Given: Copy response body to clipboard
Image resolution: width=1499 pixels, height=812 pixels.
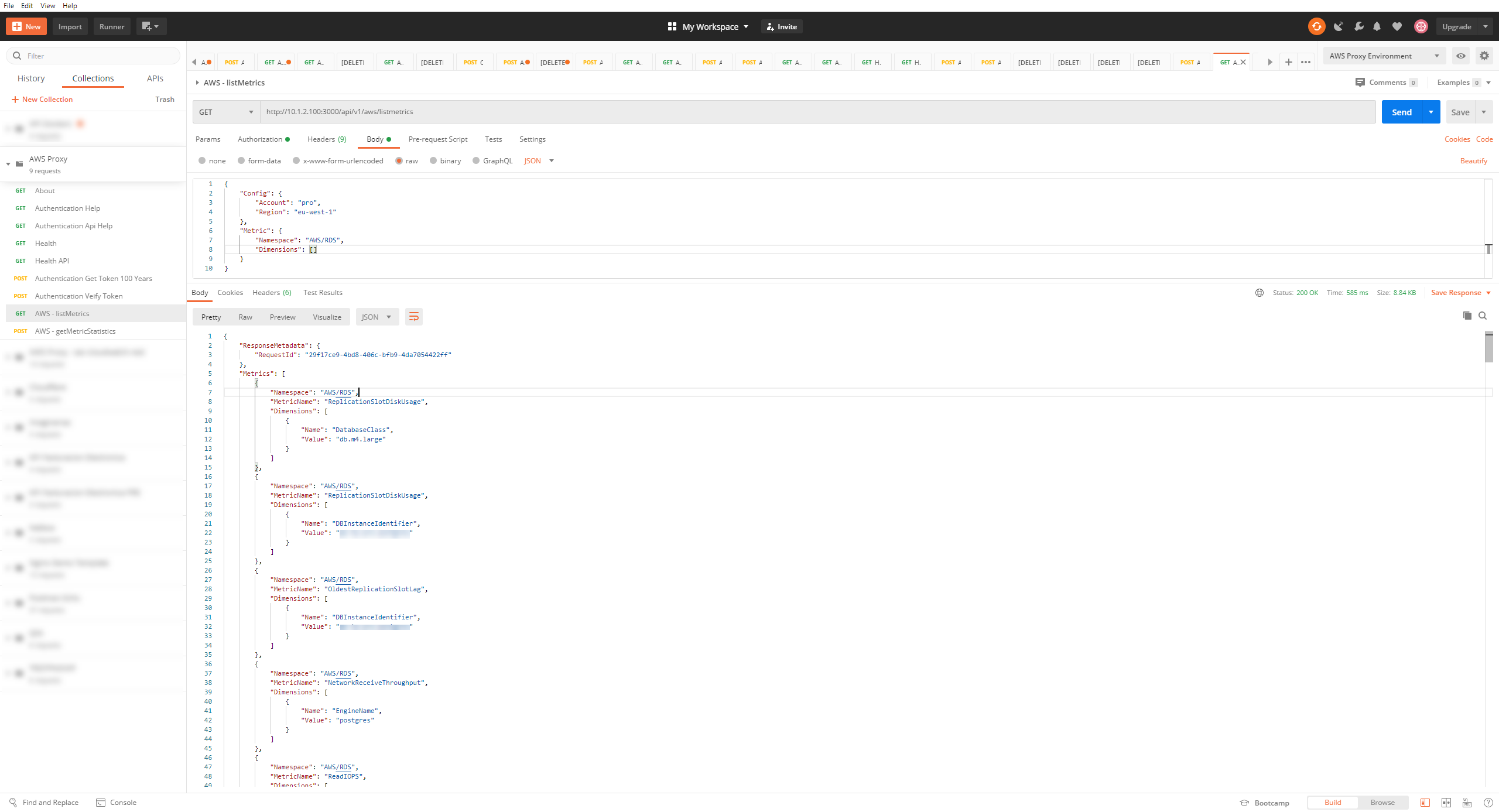Looking at the screenshot, I should coord(1467,316).
